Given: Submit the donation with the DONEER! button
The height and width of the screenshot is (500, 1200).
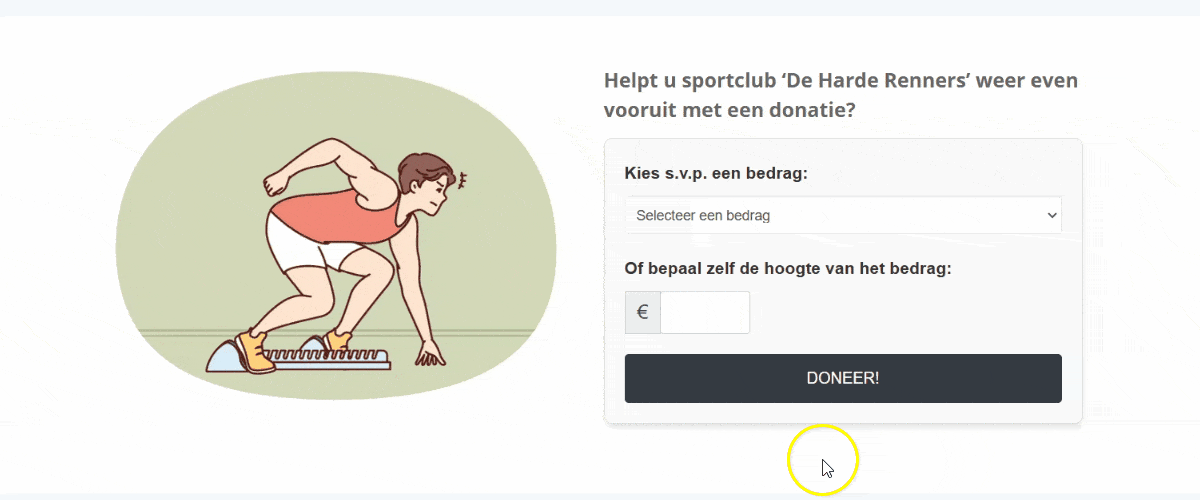Looking at the screenshot, I should [x=843, y=378].
